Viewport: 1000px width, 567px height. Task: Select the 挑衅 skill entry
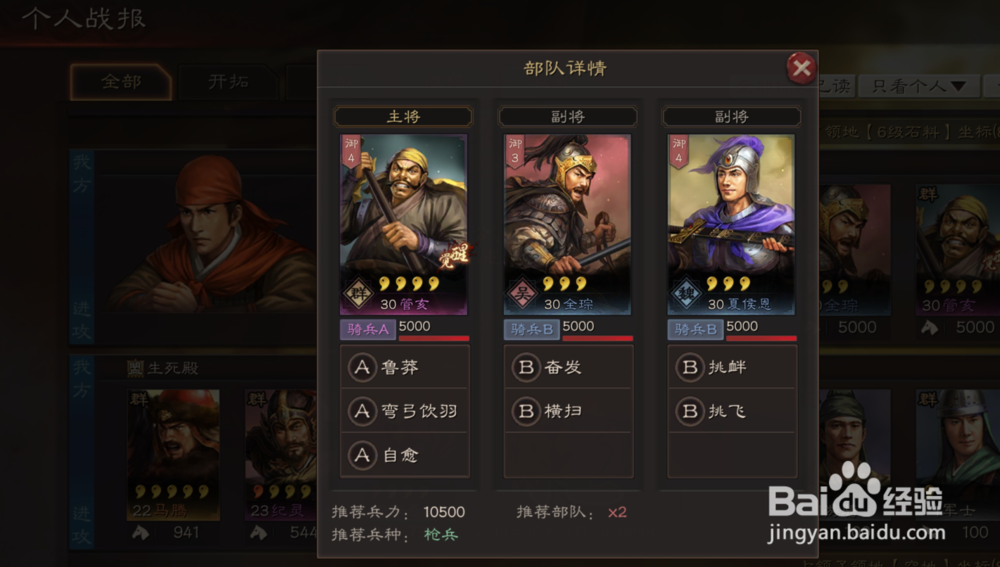coord(732,367)
